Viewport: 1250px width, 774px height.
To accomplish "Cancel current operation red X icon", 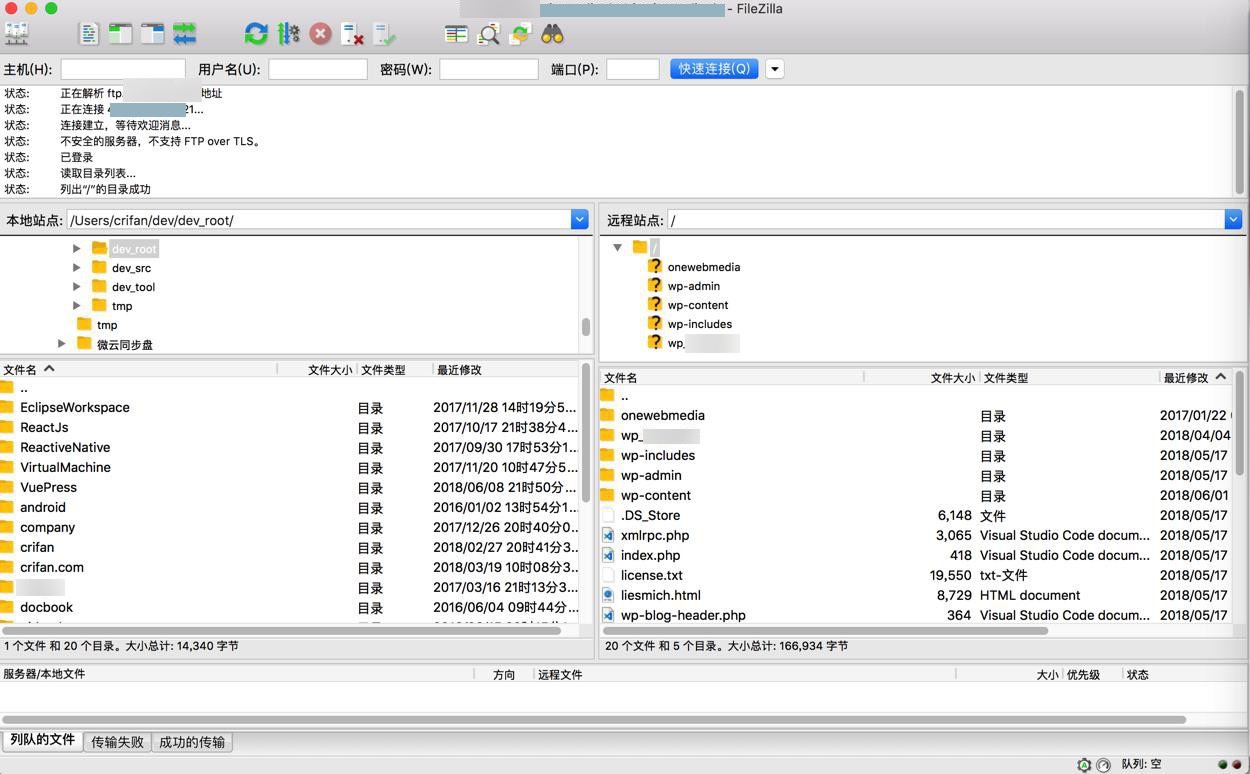I will pos(320,34).
